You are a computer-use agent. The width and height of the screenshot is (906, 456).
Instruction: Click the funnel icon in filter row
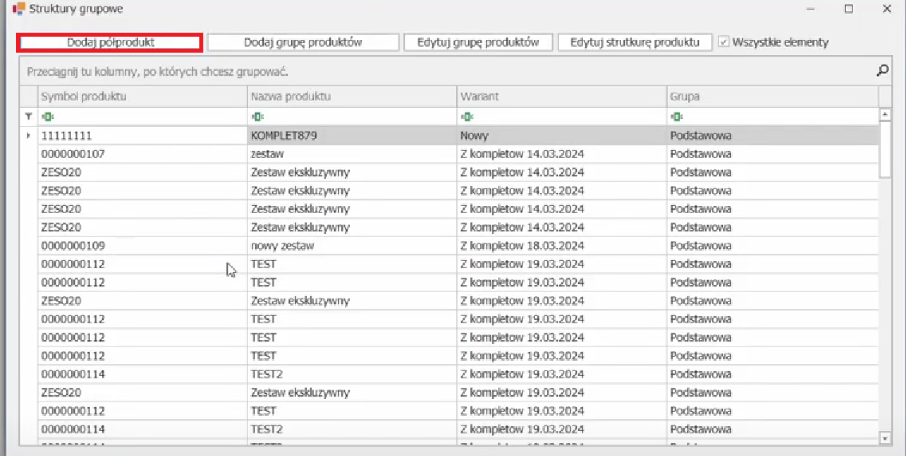(28, 116)
